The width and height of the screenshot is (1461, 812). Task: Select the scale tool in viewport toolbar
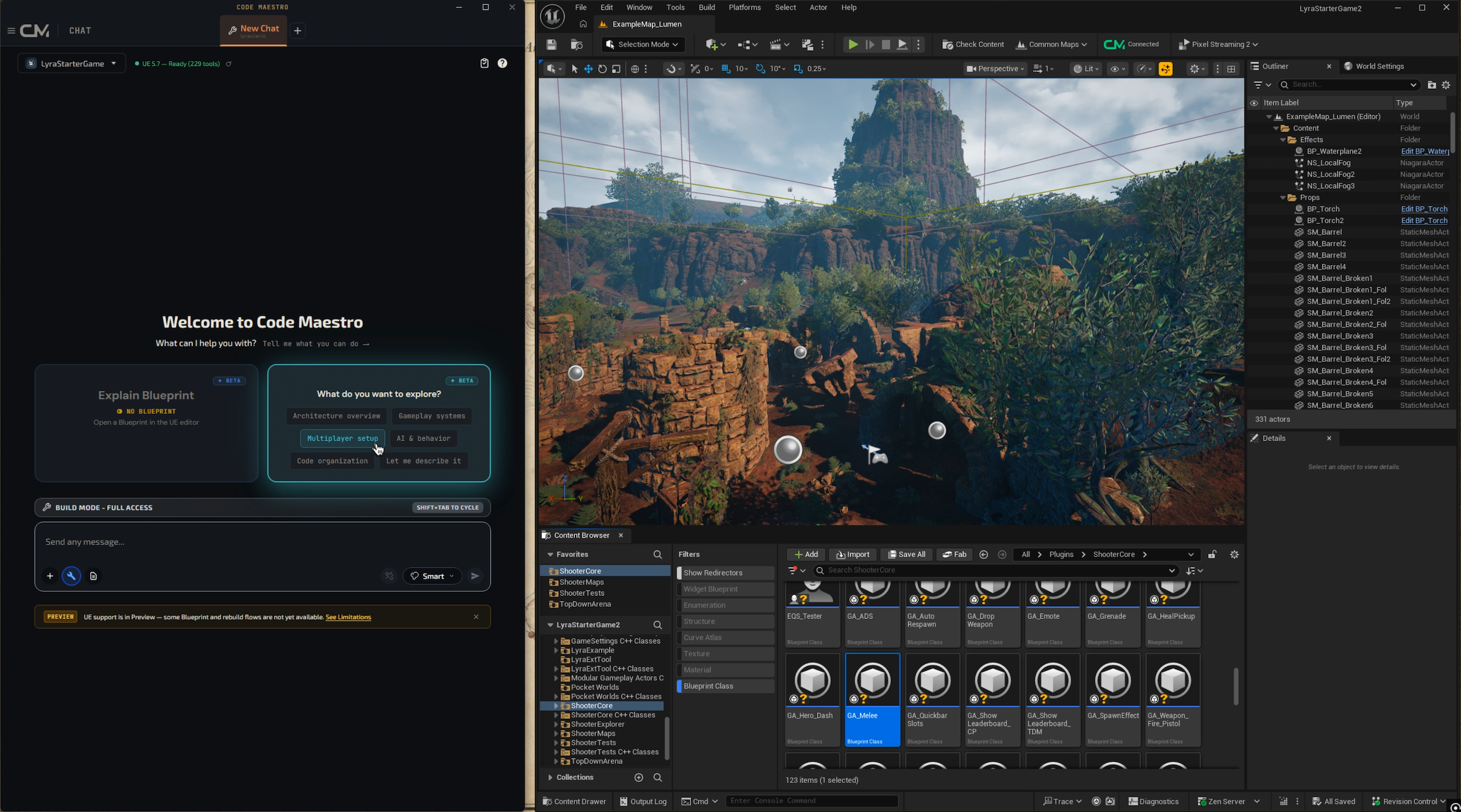[x=616, y=69]
